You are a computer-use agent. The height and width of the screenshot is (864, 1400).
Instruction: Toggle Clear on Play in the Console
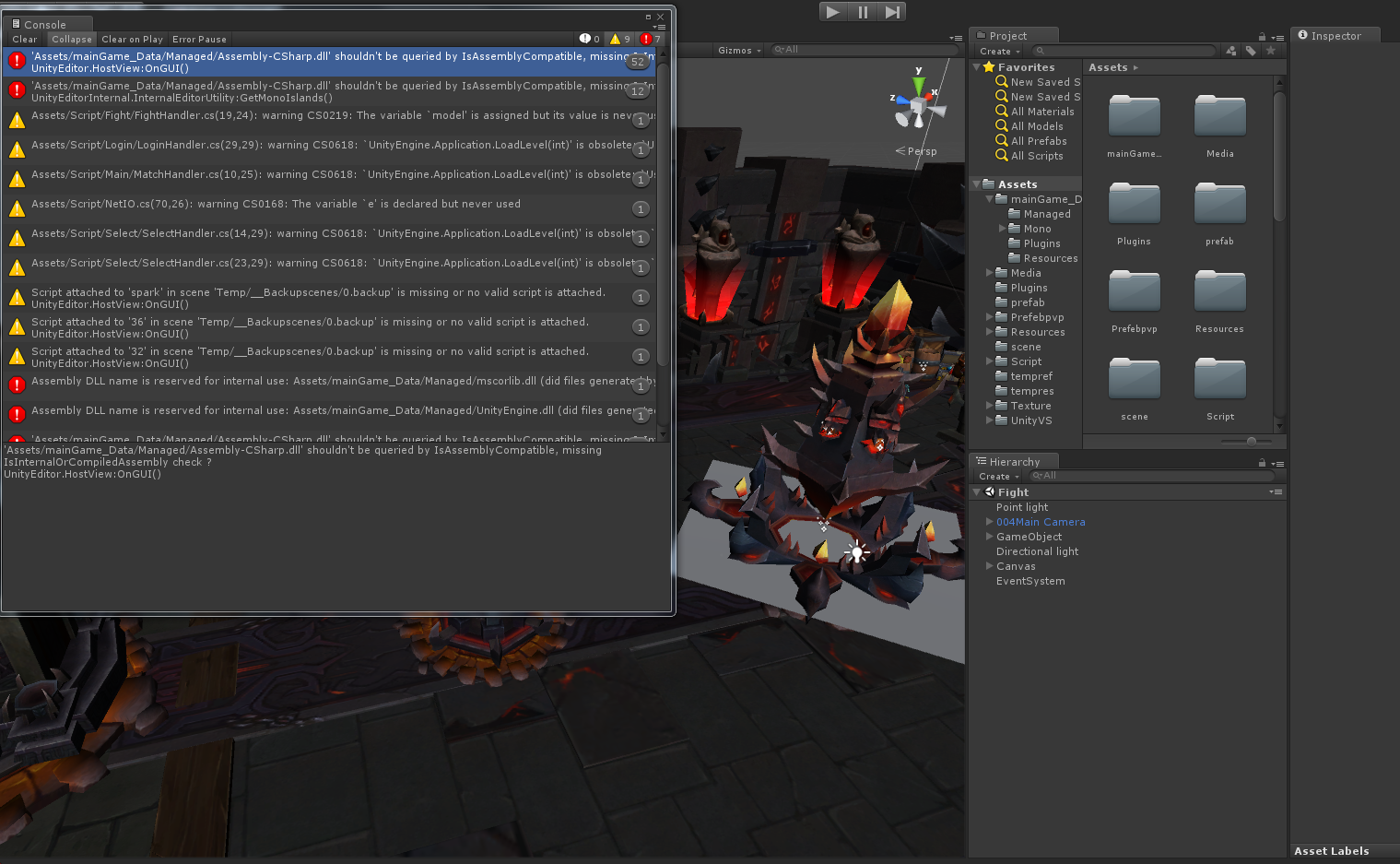tap(132, 39)
